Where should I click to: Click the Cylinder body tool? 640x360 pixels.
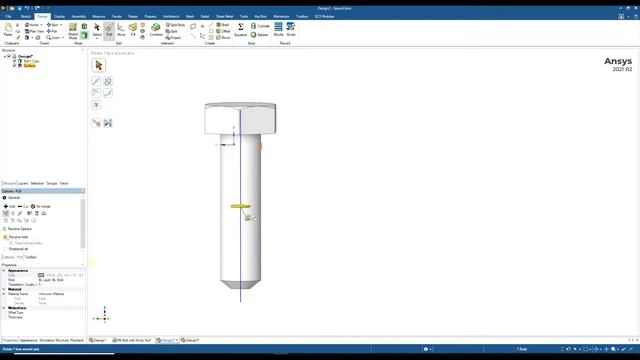pos(260,26)
